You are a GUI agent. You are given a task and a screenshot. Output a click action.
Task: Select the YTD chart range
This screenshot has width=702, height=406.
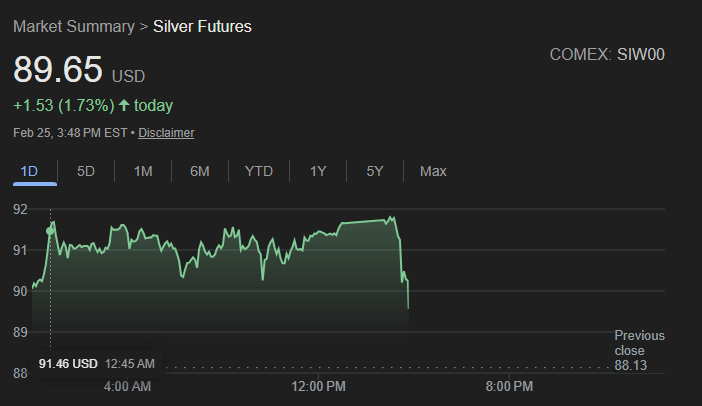(258, 171)
